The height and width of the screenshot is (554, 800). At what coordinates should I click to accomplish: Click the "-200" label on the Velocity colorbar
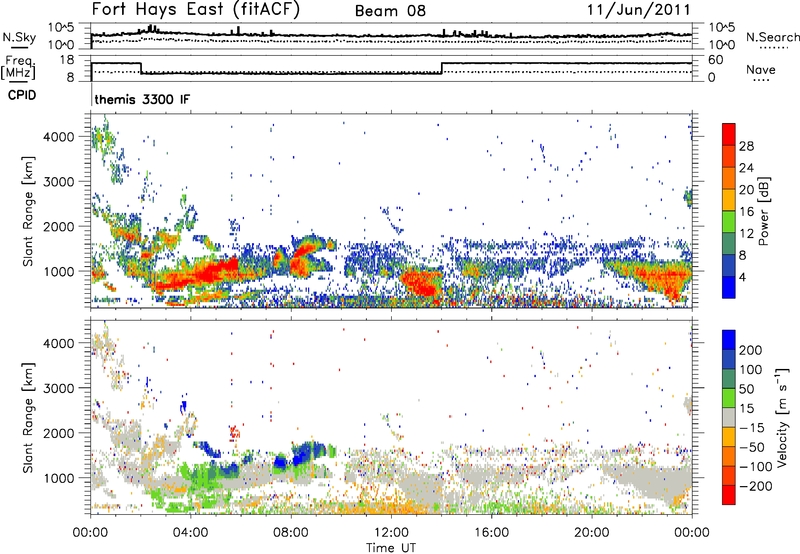755,486
